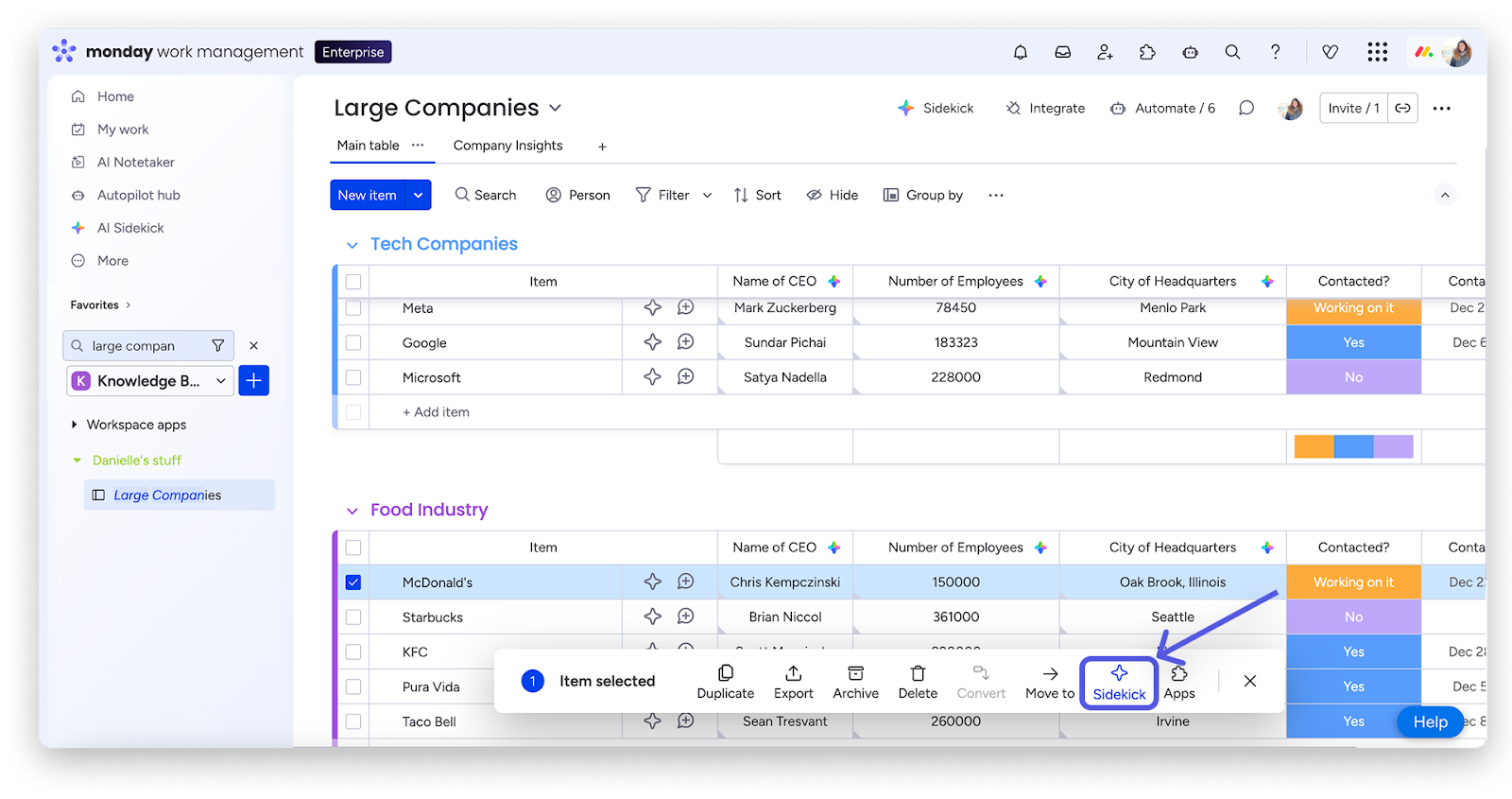Click the Invite / 1 button
Image resolution: width=1512 pixels, height=799 pixels.
pos(1353,108)
